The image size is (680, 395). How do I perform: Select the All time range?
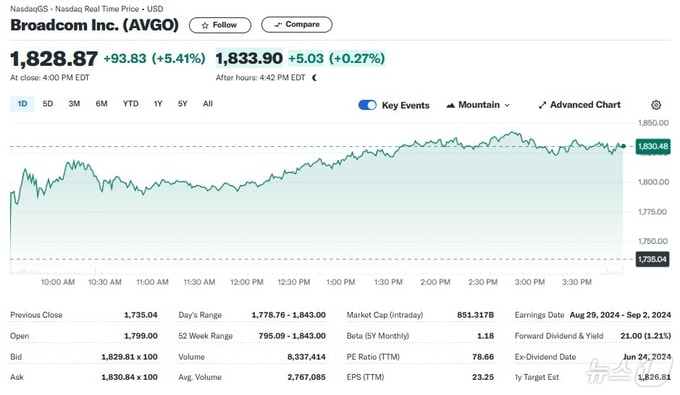208,104
